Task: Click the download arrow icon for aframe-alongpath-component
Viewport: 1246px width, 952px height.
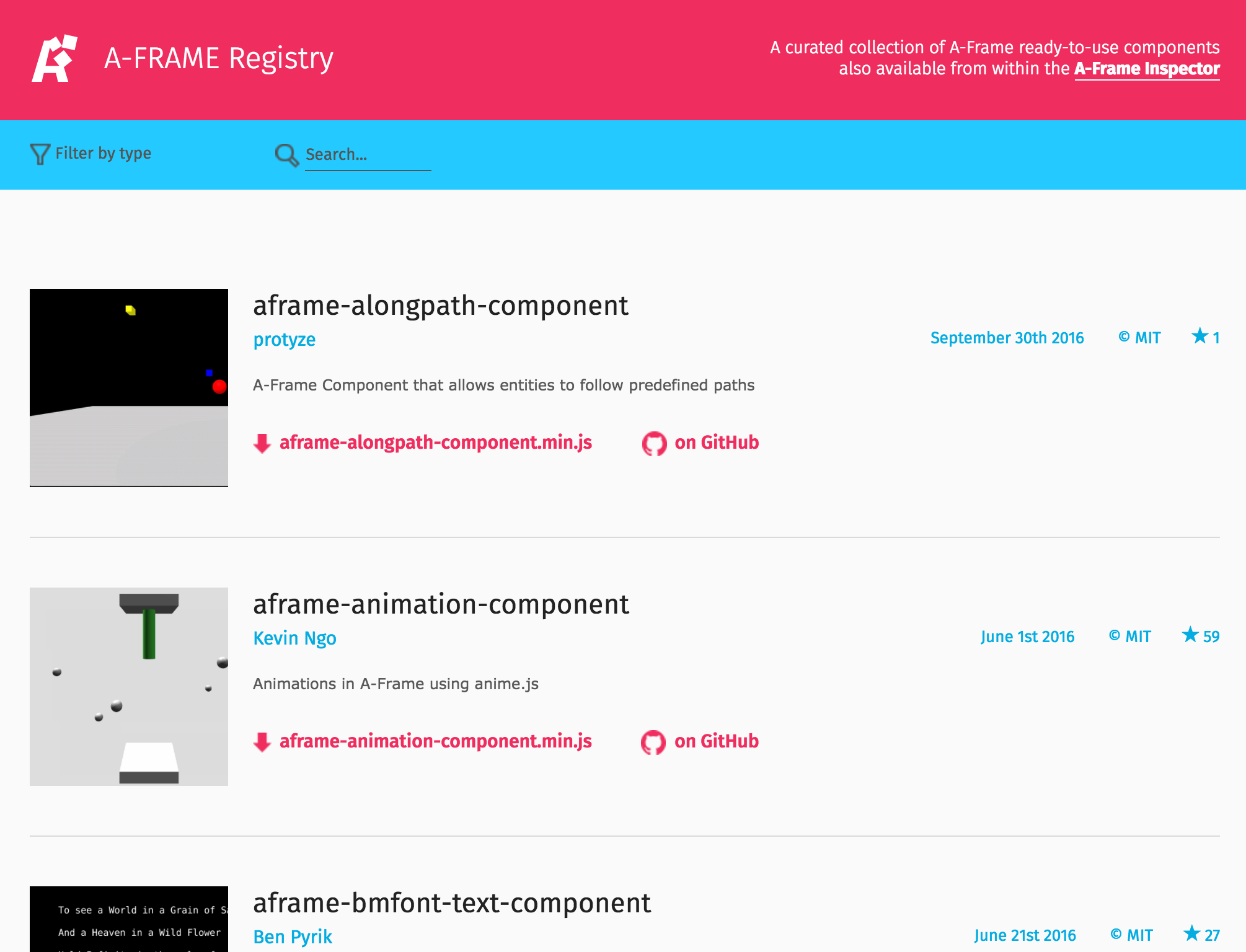Action: coord(262,443)
